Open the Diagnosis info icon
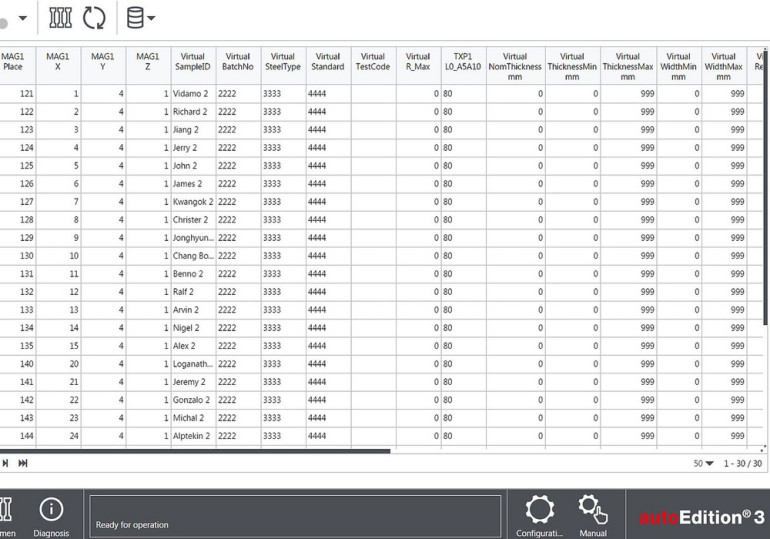Viewport: 770px width, 539px height. [51, 510]
